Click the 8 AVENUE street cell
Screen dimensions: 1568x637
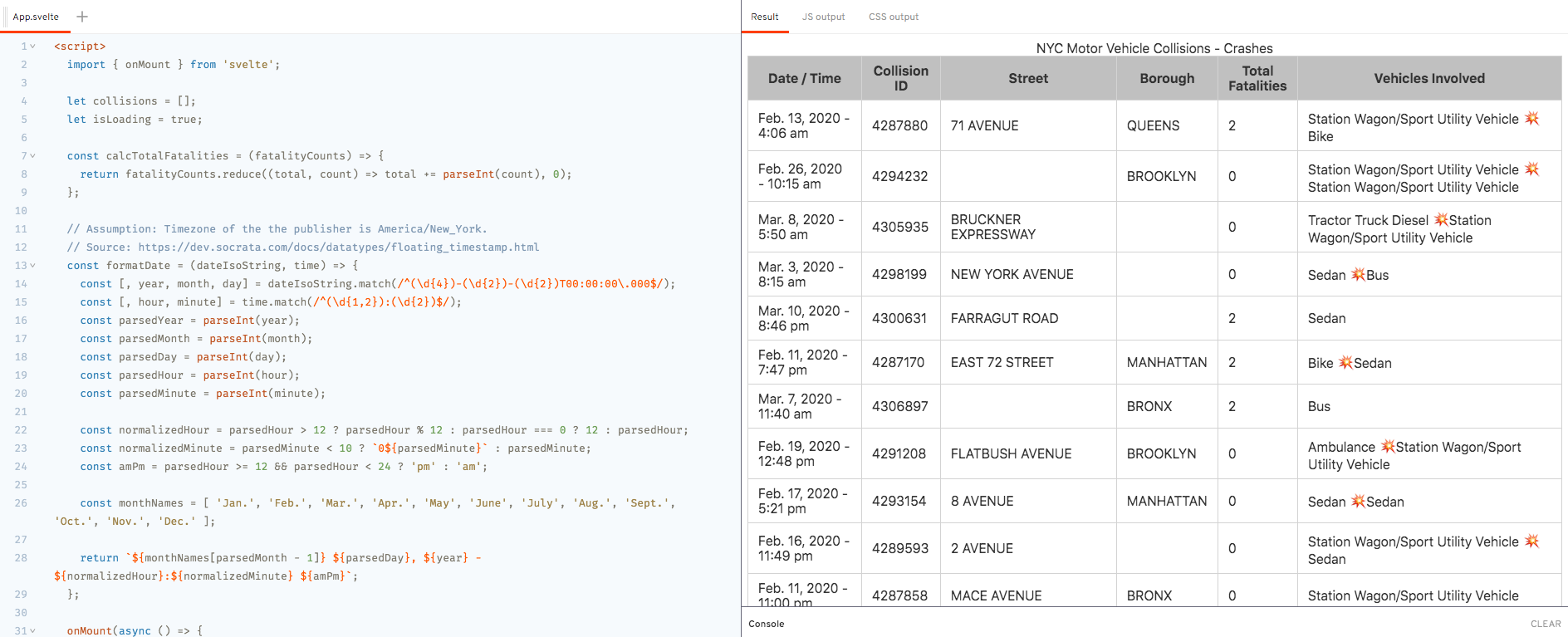1028,501
